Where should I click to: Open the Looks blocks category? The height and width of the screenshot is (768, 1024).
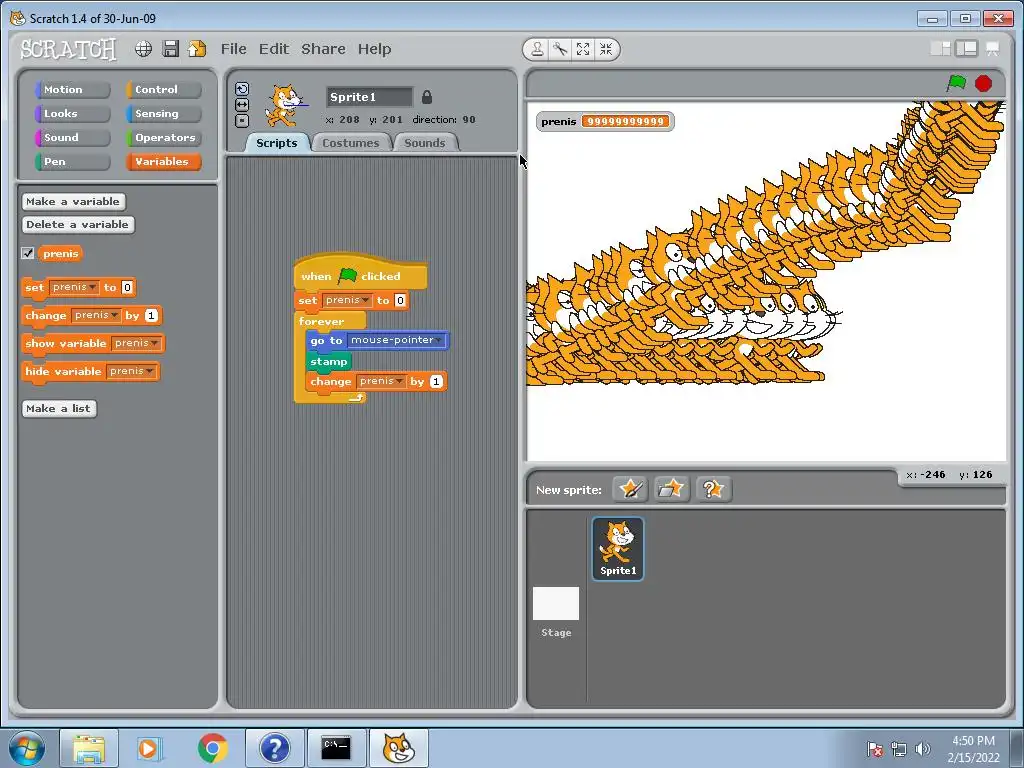72,114
